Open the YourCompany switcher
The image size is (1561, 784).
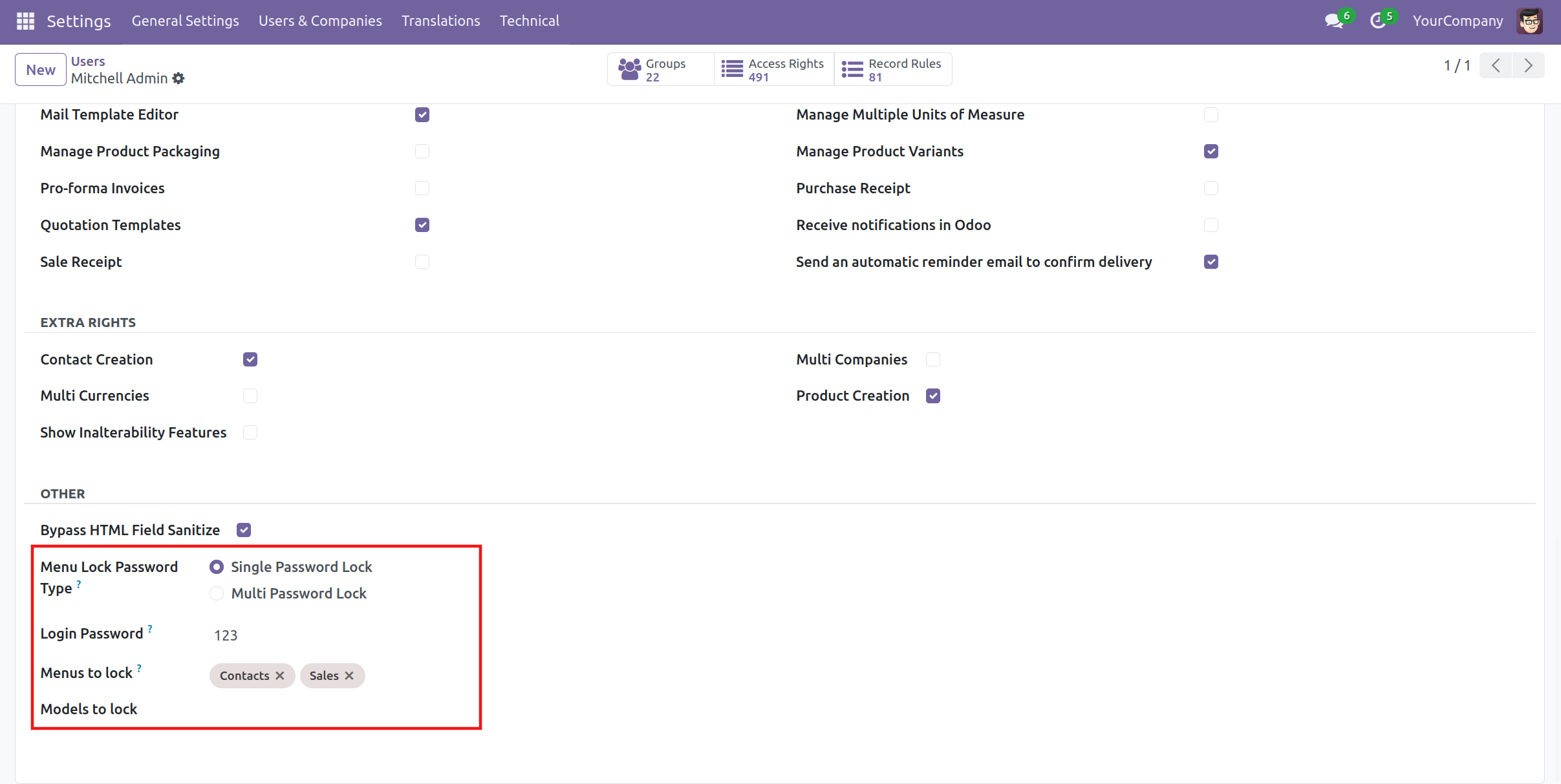coord(1458,21)
